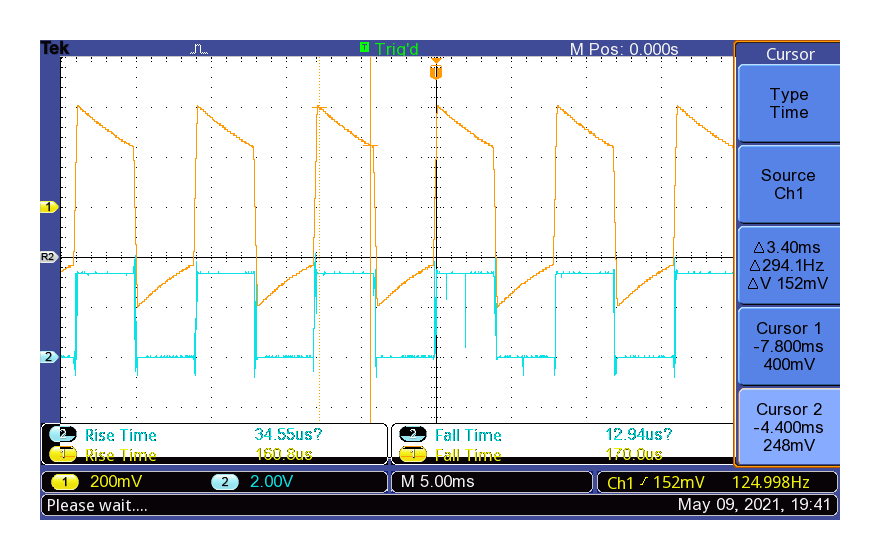Activate Cursor 1 at -7.800ms
This screenshot has height=560, width=880.
[x=788, y=346]
